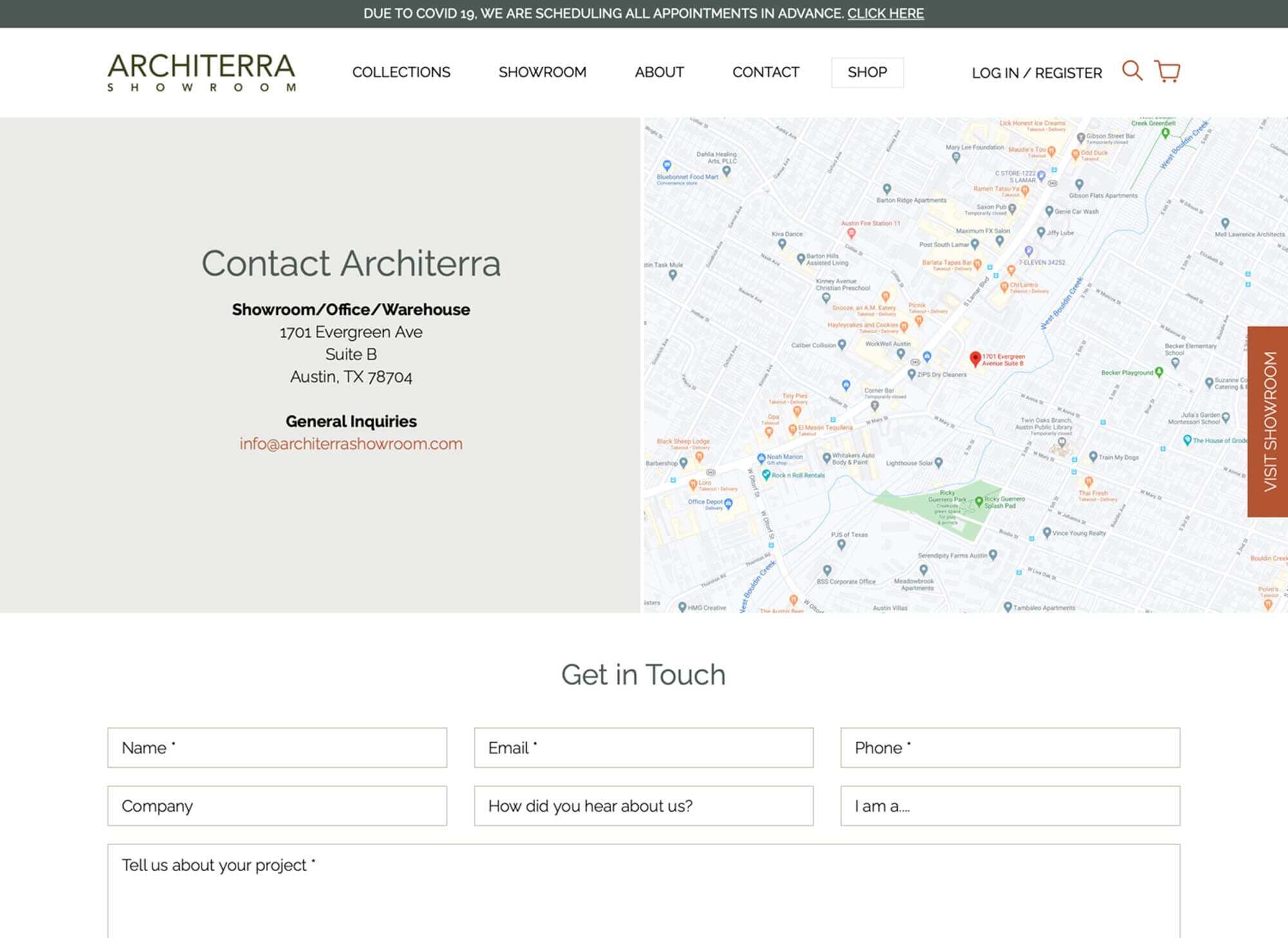Open the About menu item
The height and width of the screenshot is (938, 1288).
(659, 72)
